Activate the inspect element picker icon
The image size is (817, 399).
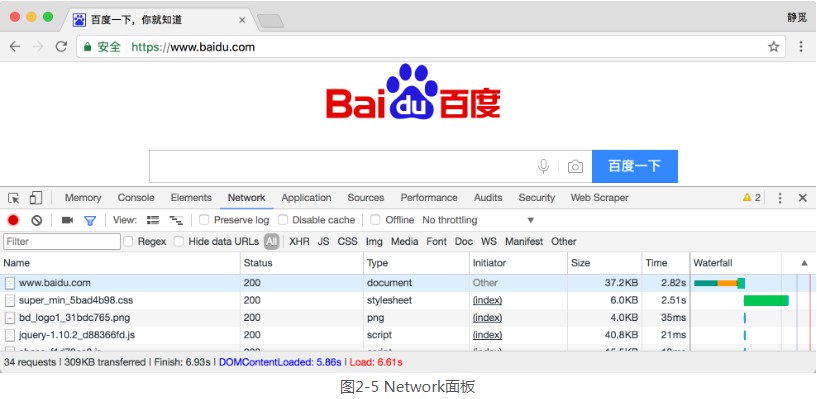pyautogui.click(x=14, y=198)
